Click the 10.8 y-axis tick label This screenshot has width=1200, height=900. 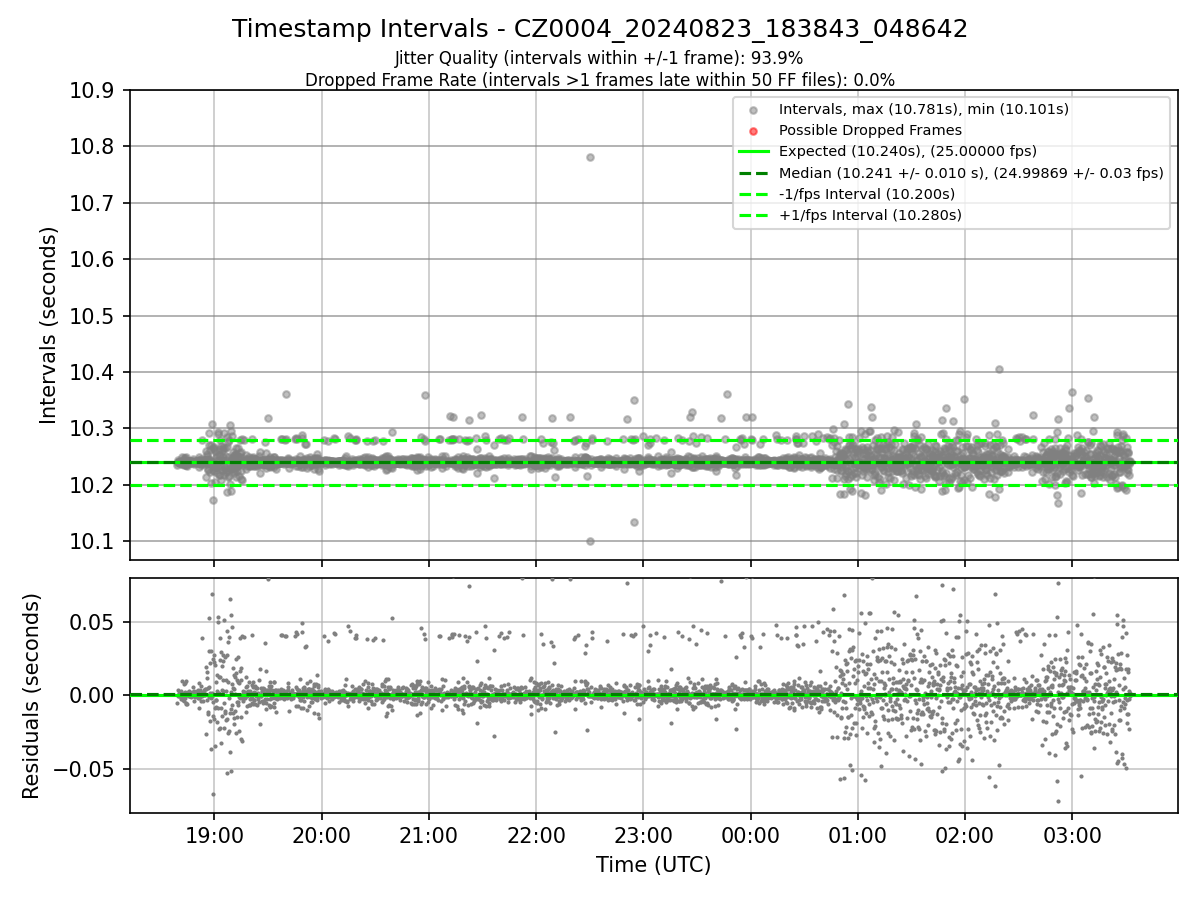click(x=94, y=147)
